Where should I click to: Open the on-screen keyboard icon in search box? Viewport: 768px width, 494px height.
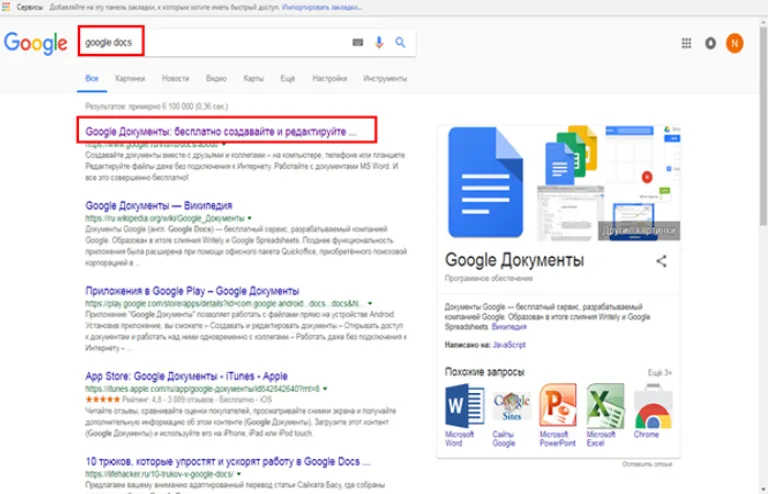pos(358,43)
